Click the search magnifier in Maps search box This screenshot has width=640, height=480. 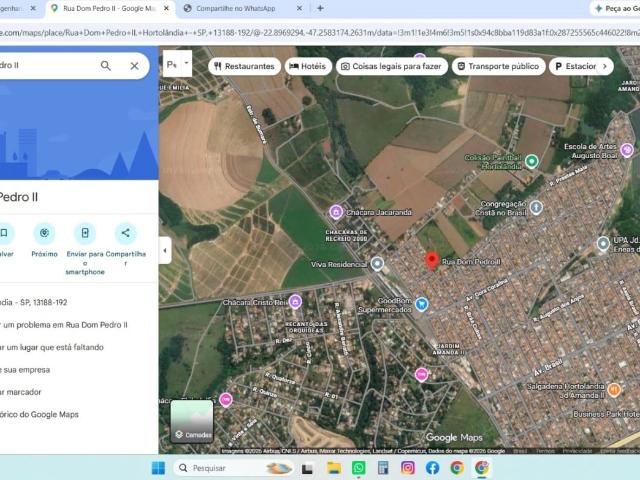(106, 66)
